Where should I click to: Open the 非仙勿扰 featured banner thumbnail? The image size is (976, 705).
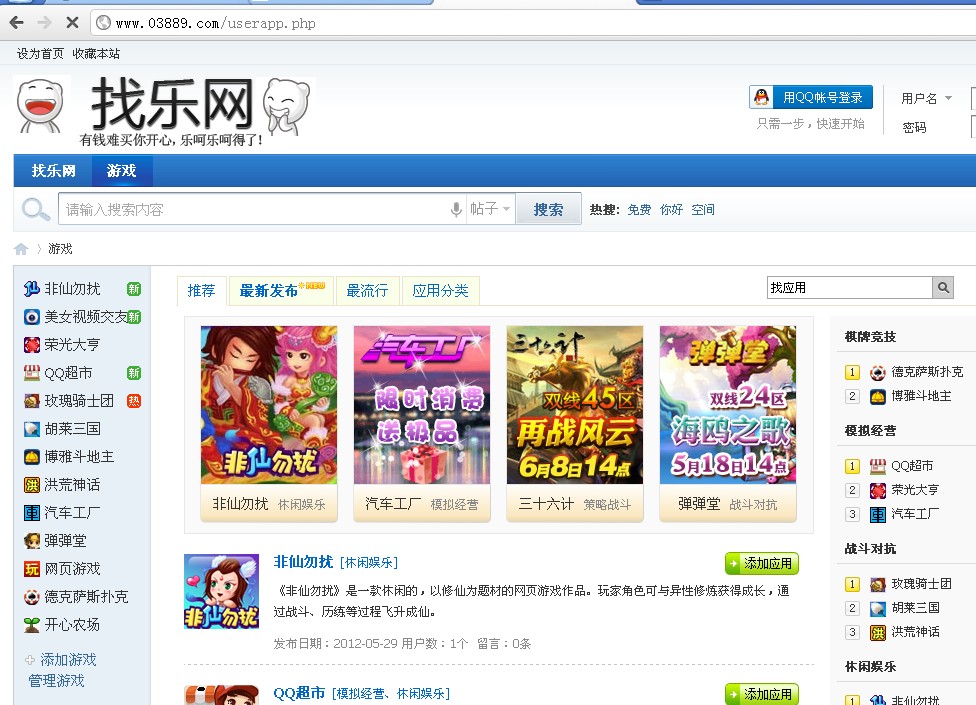(x=269, y=405)
